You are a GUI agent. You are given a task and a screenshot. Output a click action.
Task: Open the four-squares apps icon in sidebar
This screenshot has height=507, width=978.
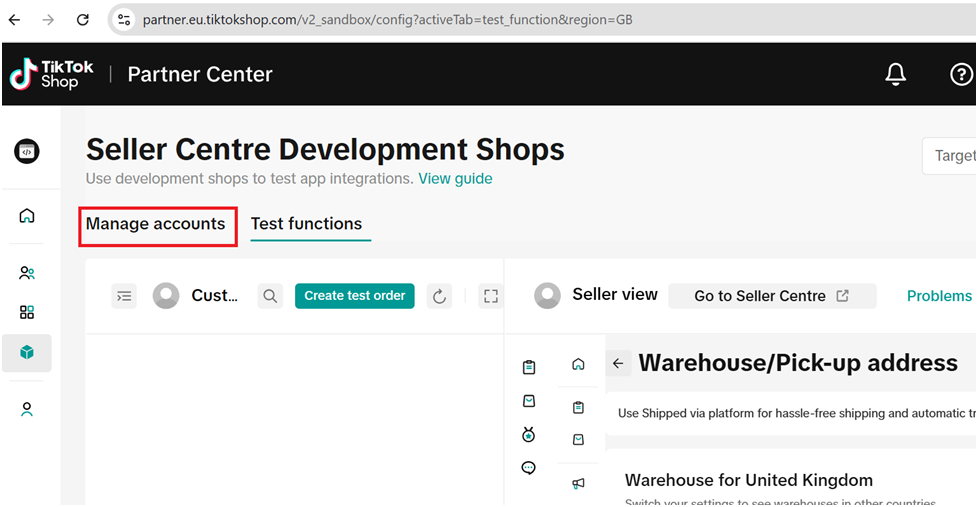pyautogui.click(x=27, y=312)
